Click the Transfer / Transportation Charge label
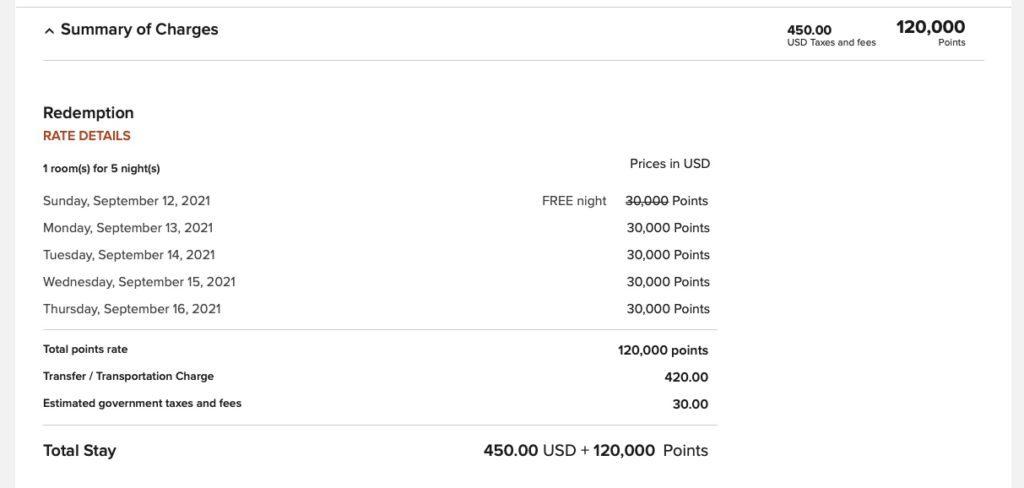1024x488 pixels. pos(128,377)
